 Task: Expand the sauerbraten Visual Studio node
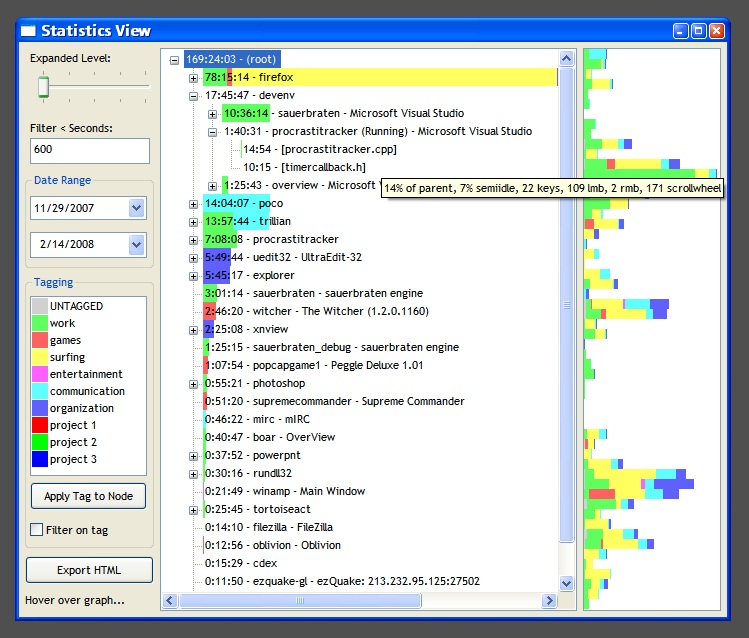pyautogui.click(x=213, y=114)
